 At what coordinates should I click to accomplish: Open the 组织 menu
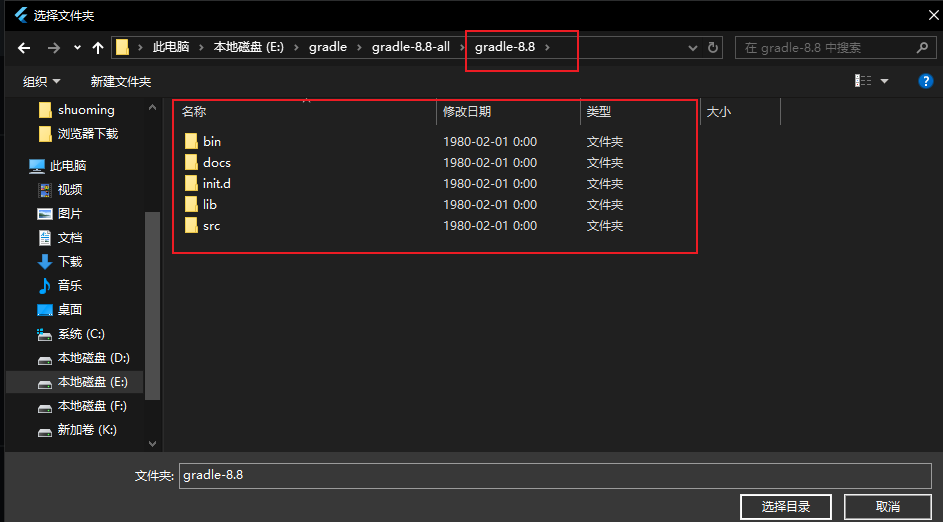coord(41,81)
